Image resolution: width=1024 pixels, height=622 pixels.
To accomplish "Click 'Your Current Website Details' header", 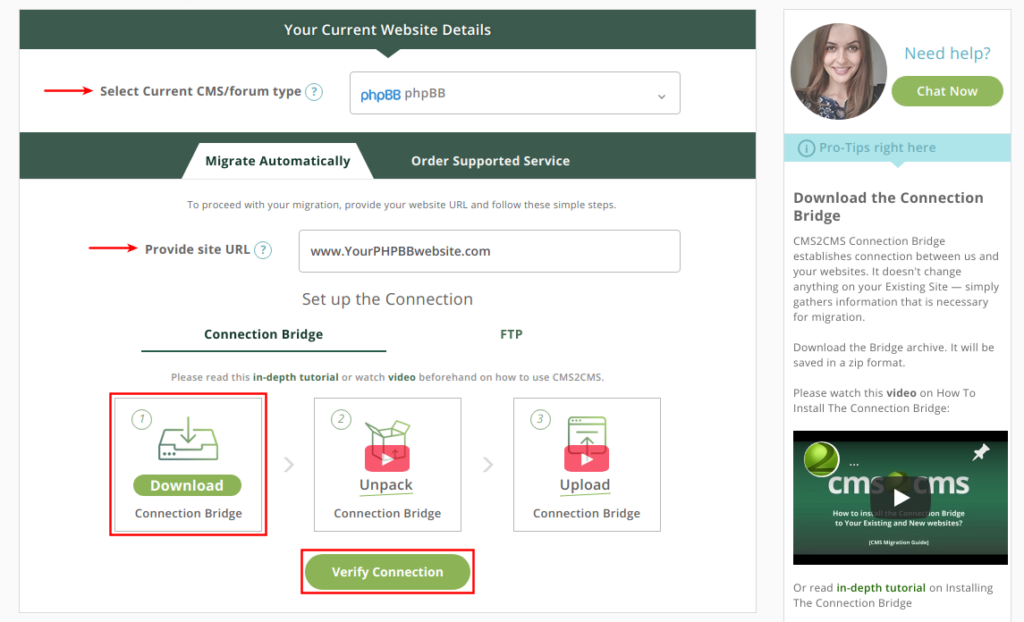I will point(387,29).
